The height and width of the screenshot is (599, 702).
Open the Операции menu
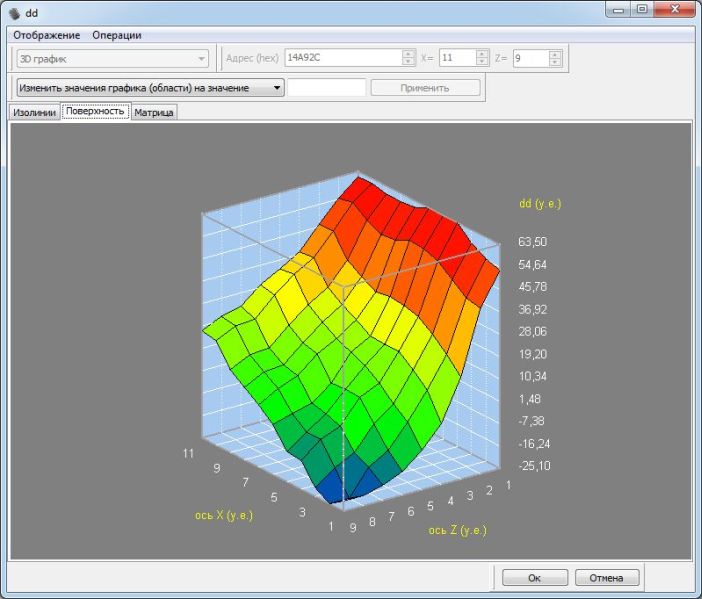(117, 35)
